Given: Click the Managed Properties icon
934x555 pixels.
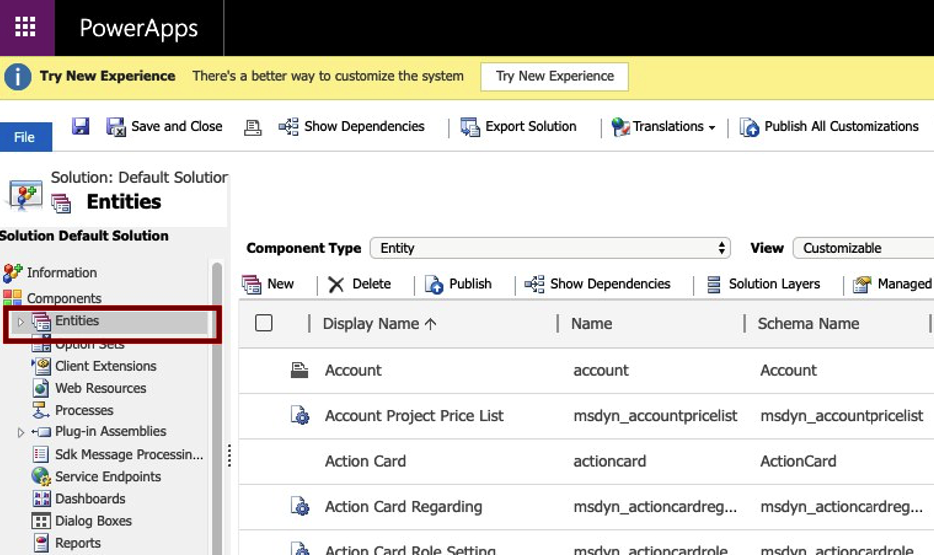Looking at the screenshot, I should point(862,285).
